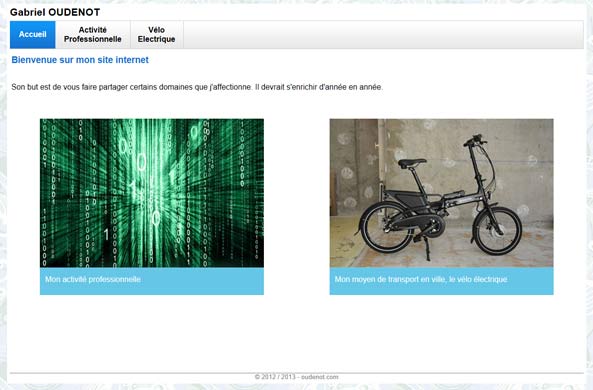Open the green binary code image

pos(152,193)
